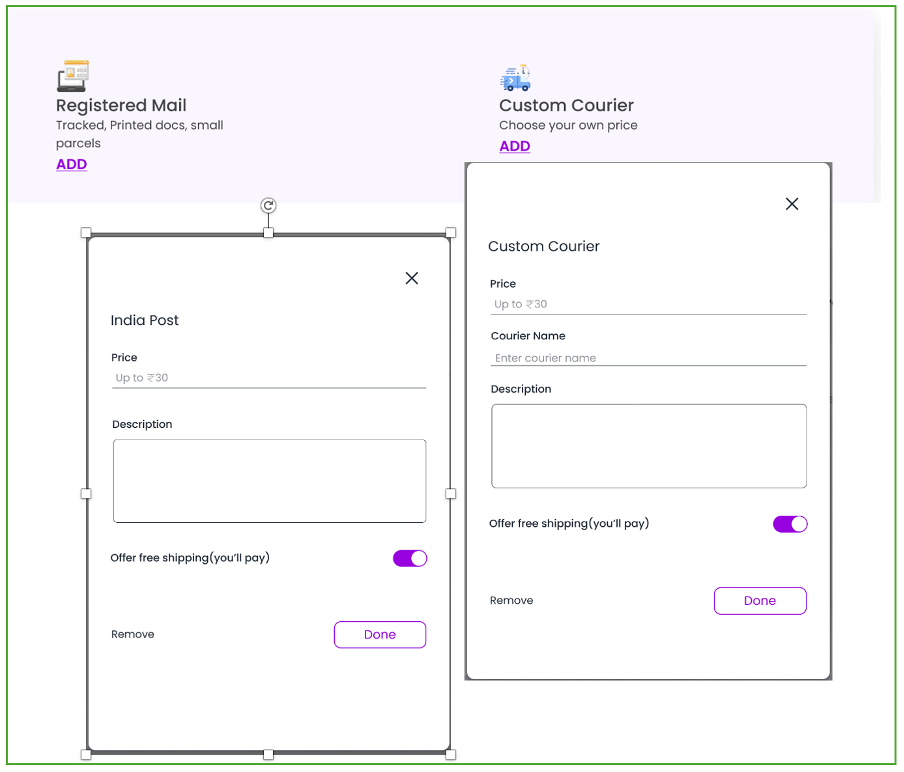Click Done in Custom Courier dialog
The height and width of the screenshot is (772, 904).
760,601
